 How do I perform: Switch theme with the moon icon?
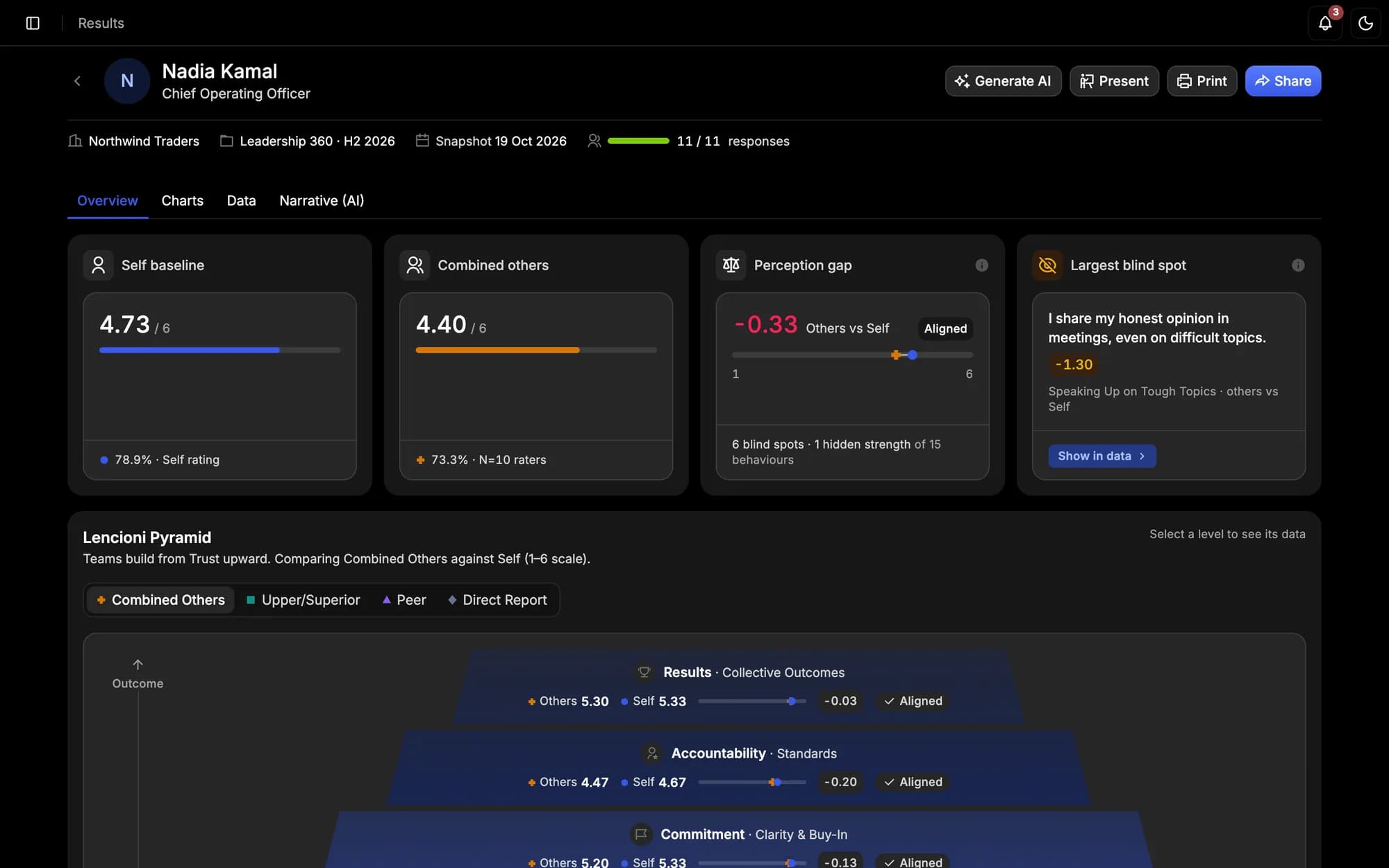point(1365,23)
